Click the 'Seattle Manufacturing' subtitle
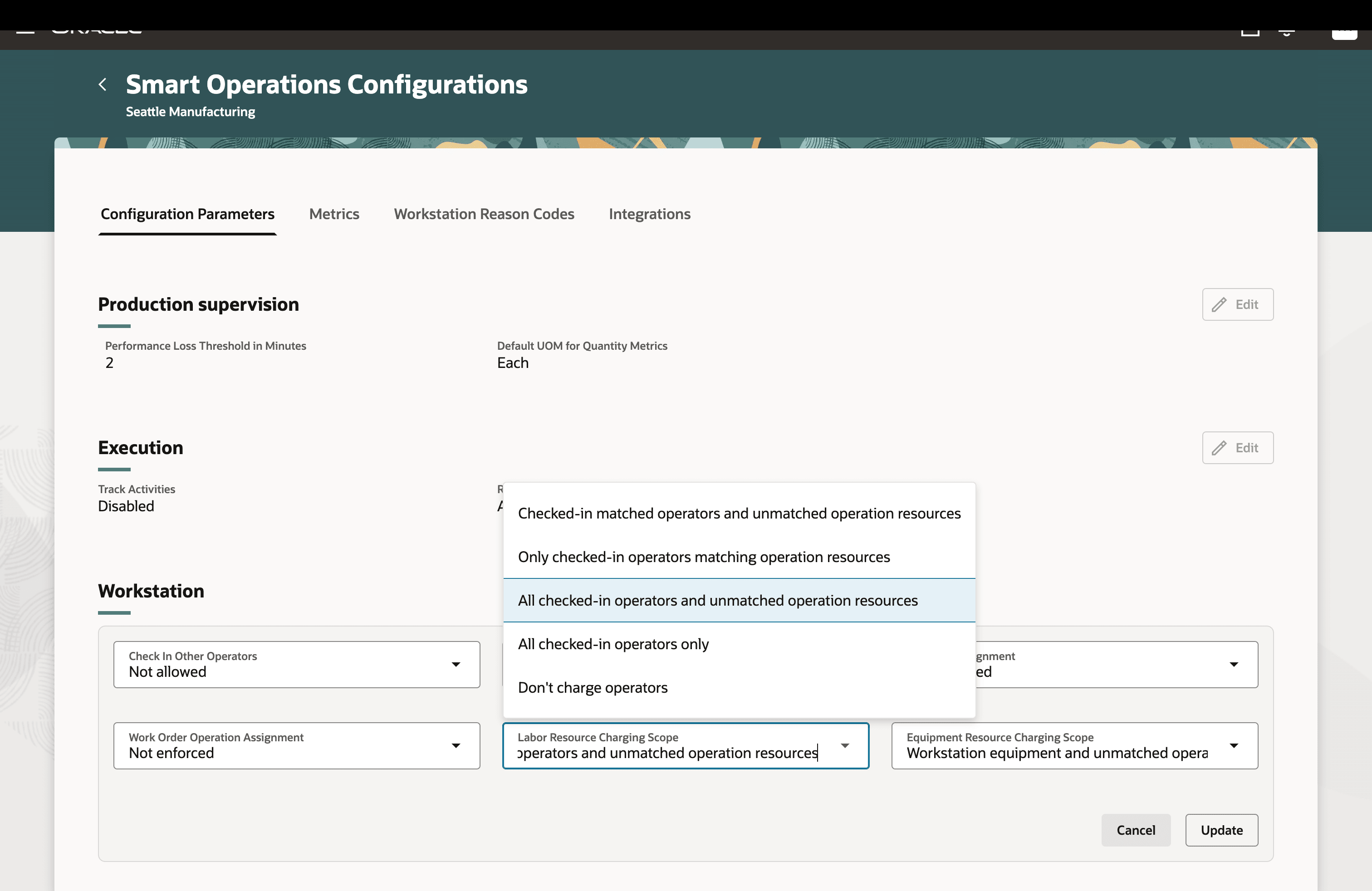The image size is (1372, 891). (190, 112)
